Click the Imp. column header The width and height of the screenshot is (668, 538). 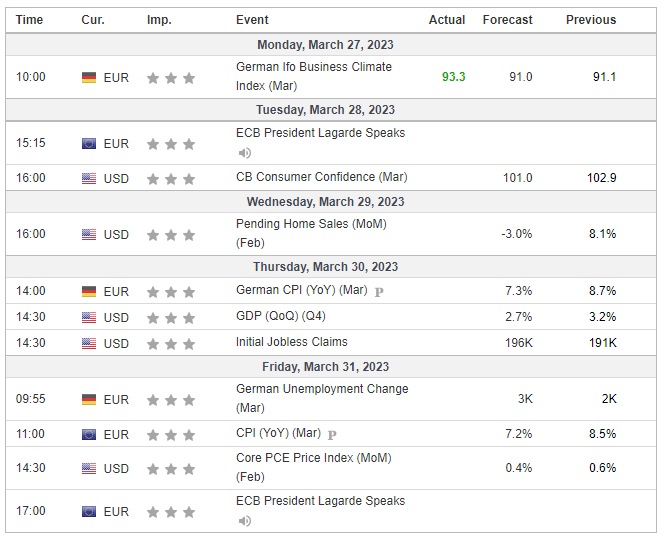[x=159, y=20]
